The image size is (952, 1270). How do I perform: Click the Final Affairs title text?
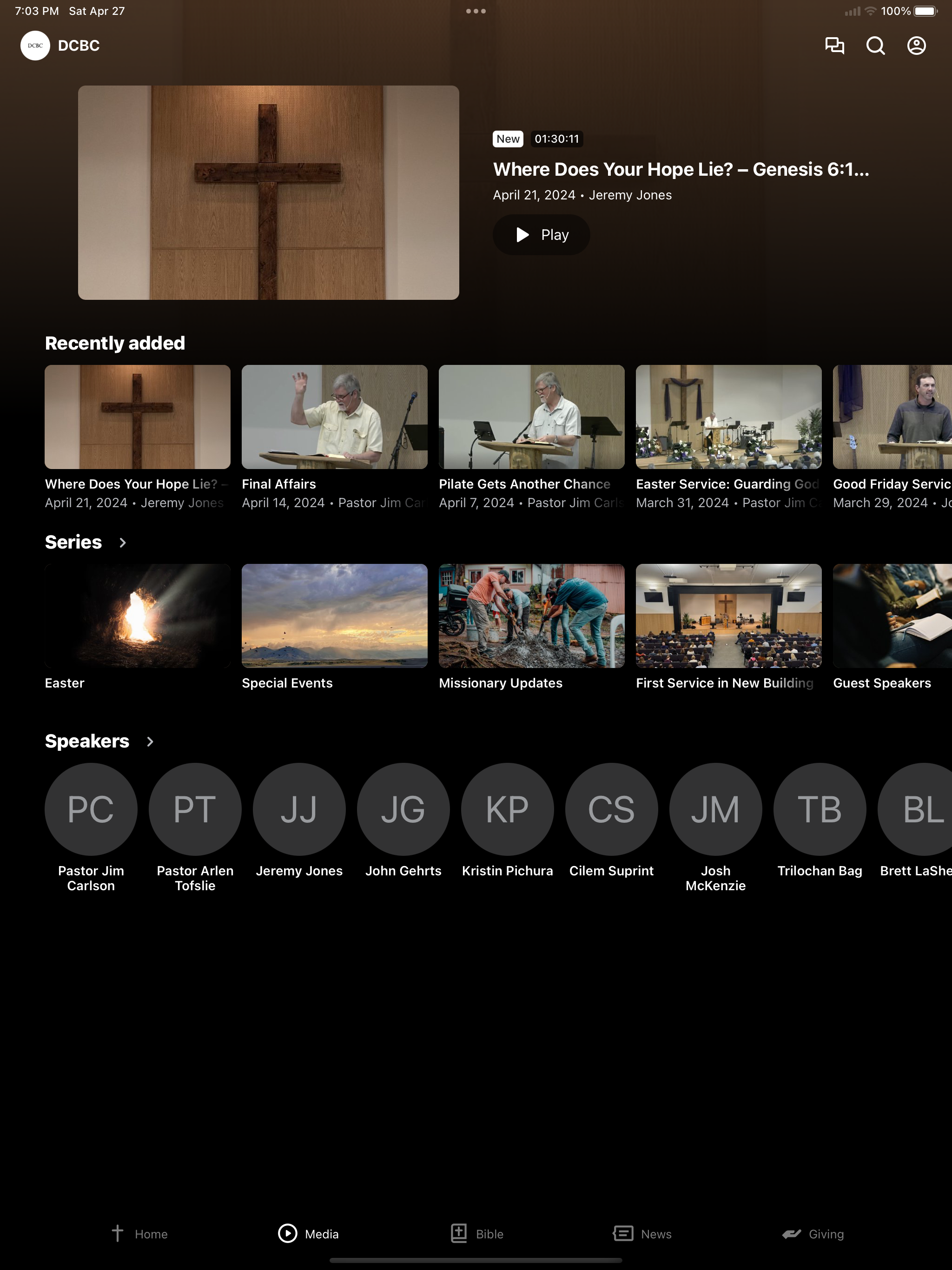tap(279, 484)
